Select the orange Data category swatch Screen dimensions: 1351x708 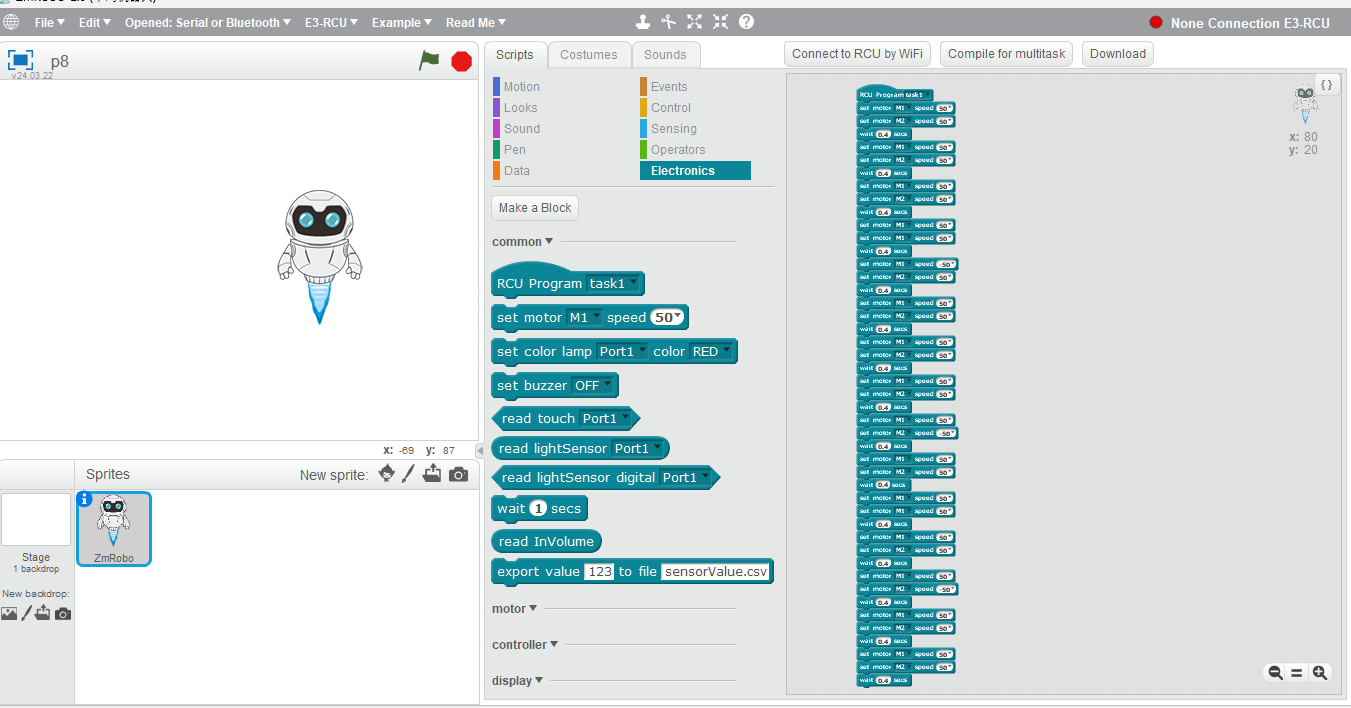(497, 171)
